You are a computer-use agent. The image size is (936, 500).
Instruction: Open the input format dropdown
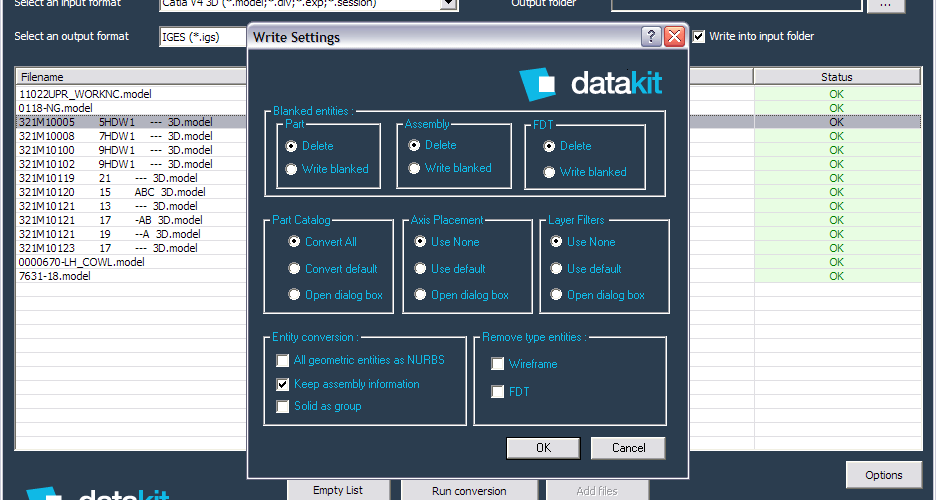click(449, 4)
